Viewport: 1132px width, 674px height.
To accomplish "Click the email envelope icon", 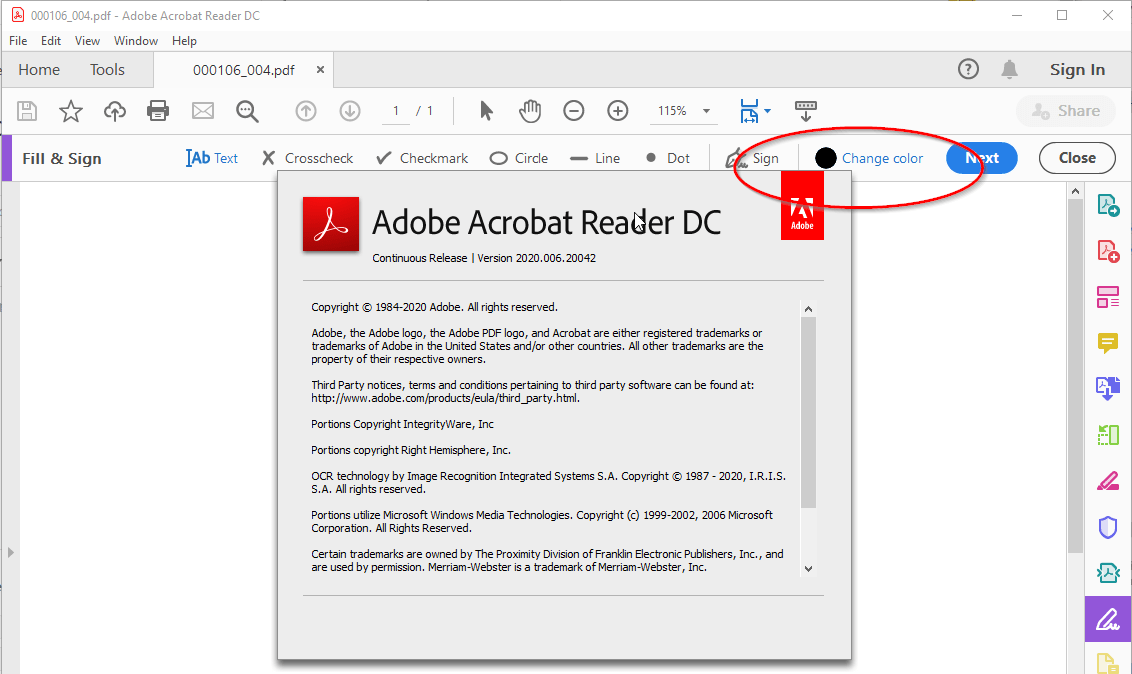I will tap(203, 110).
